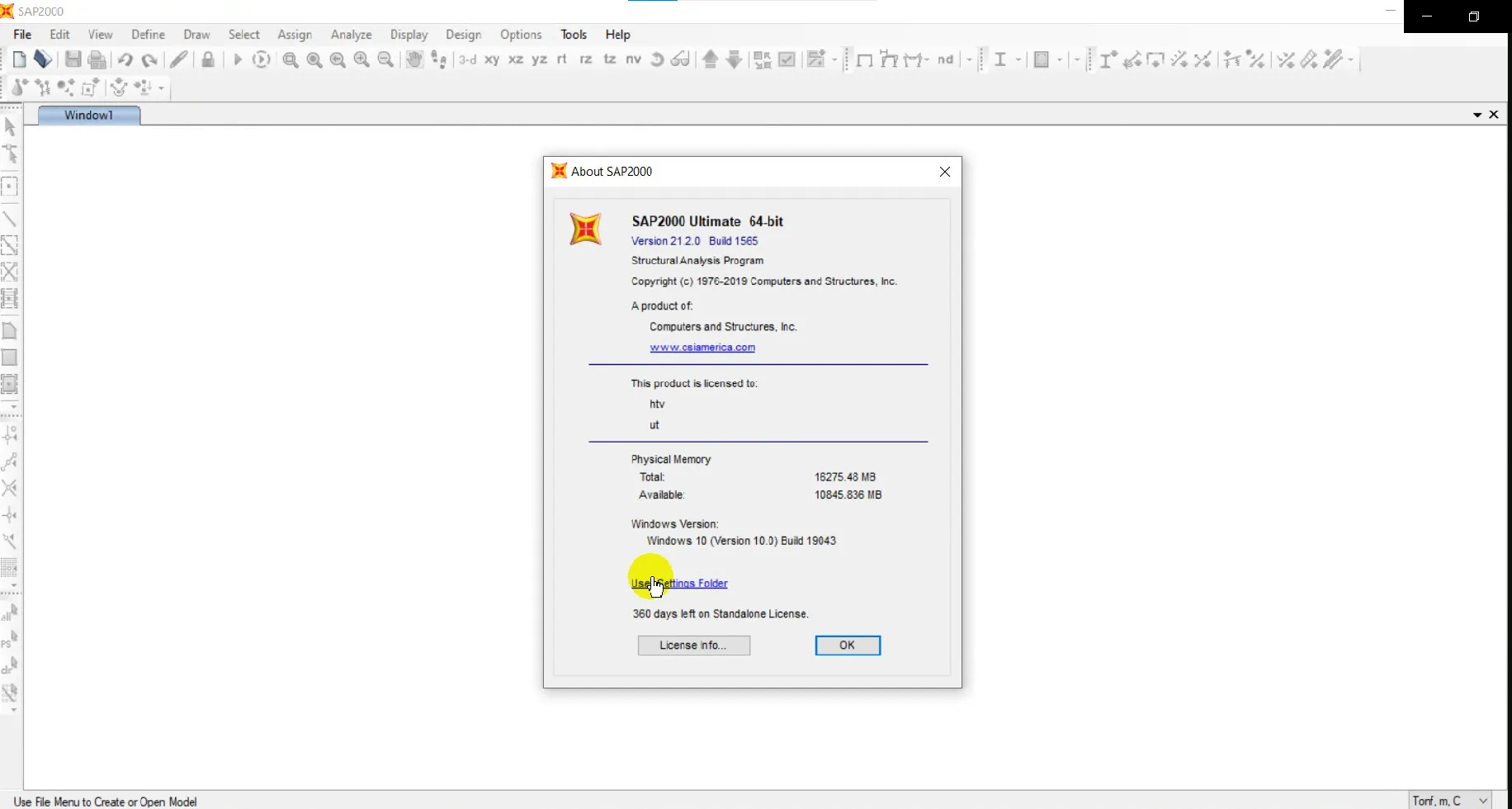Viewport: 1512px width, 809px height.
Task: Click the Undo arrow icon
Action: [x=125, y=59]
